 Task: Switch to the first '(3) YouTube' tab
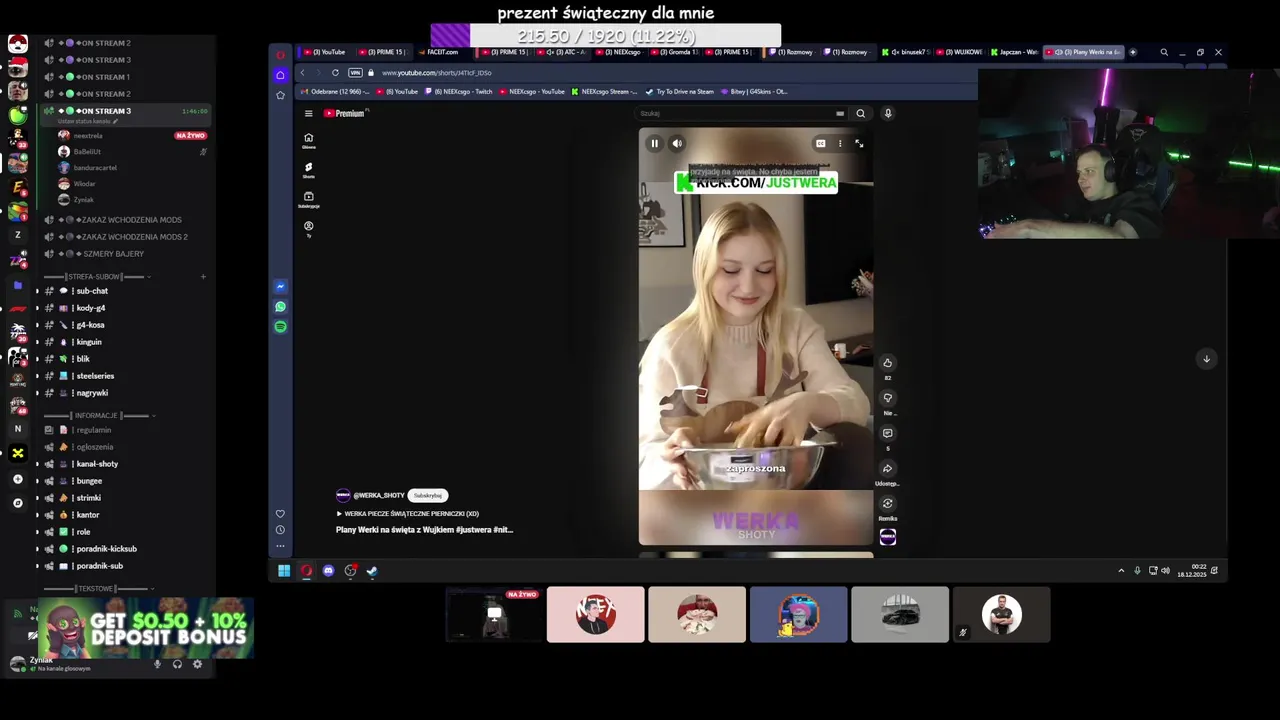(x=325, y=52)
